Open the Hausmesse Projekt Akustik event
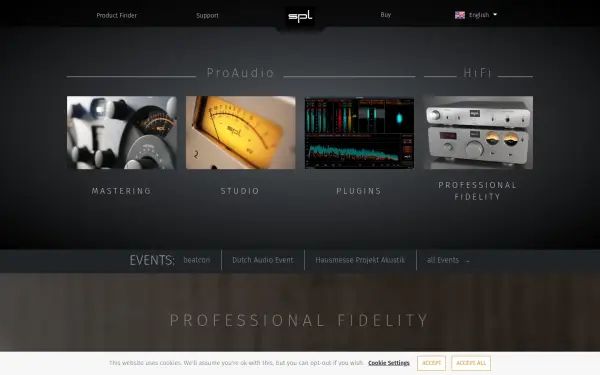 [360, 260]
